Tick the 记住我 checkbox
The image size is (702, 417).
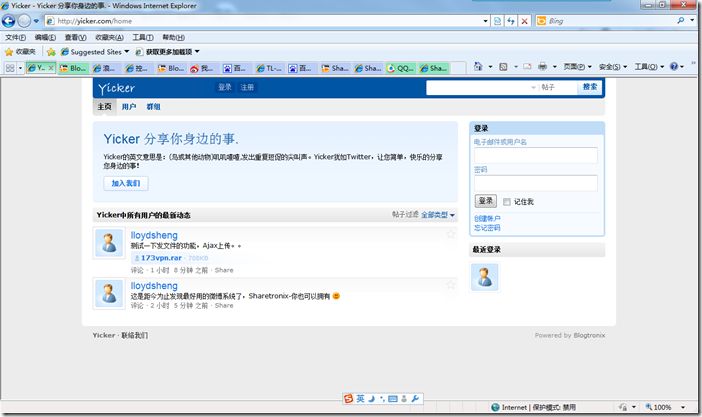click(x=507, y=202)
